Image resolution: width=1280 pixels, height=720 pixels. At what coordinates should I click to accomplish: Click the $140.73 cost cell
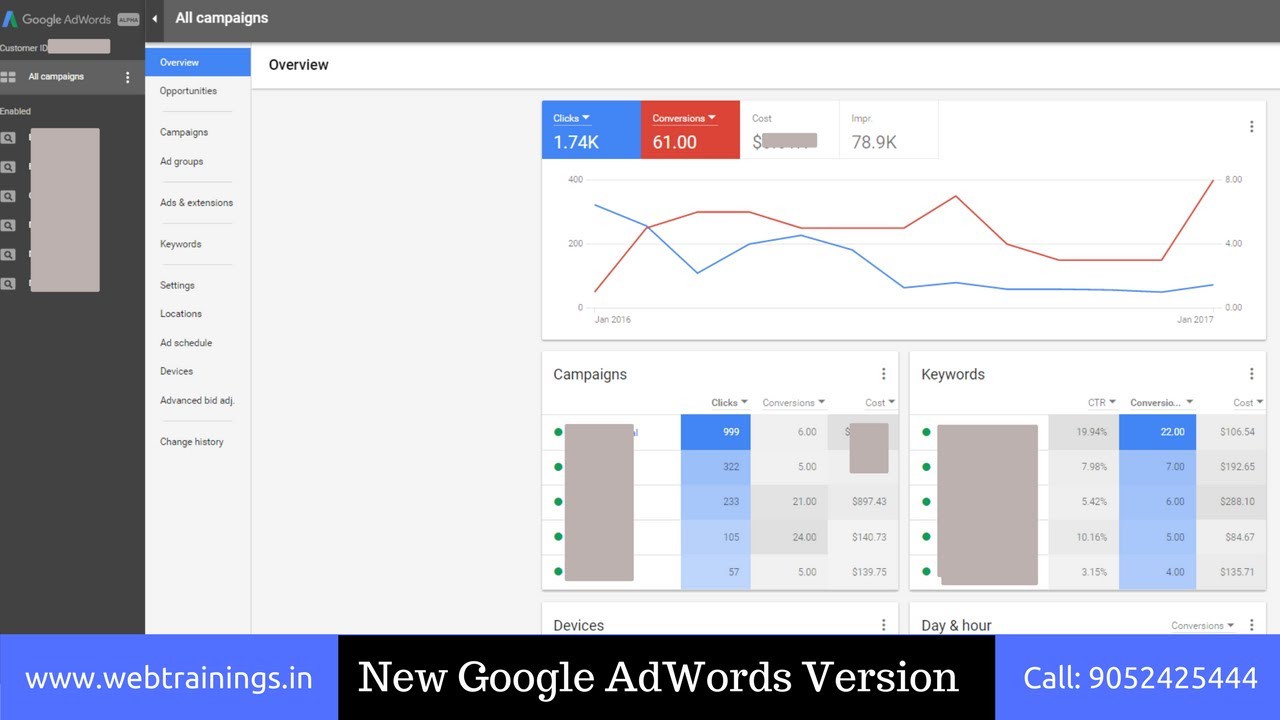[863, 537]
